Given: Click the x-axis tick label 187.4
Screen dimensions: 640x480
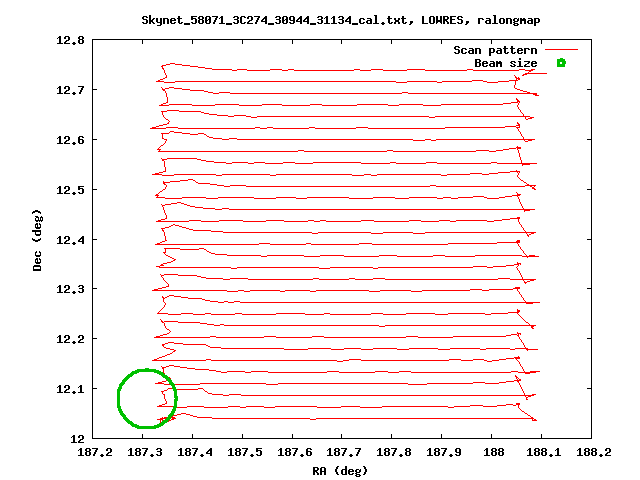Looking at the screenshot, I should coord(195,452).
